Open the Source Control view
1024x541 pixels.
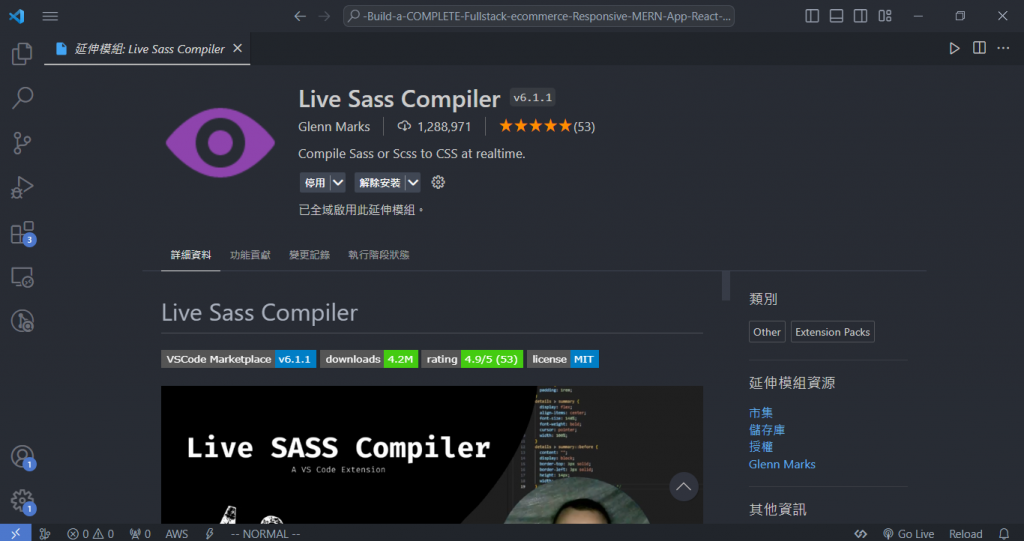(x=22, y=143)
